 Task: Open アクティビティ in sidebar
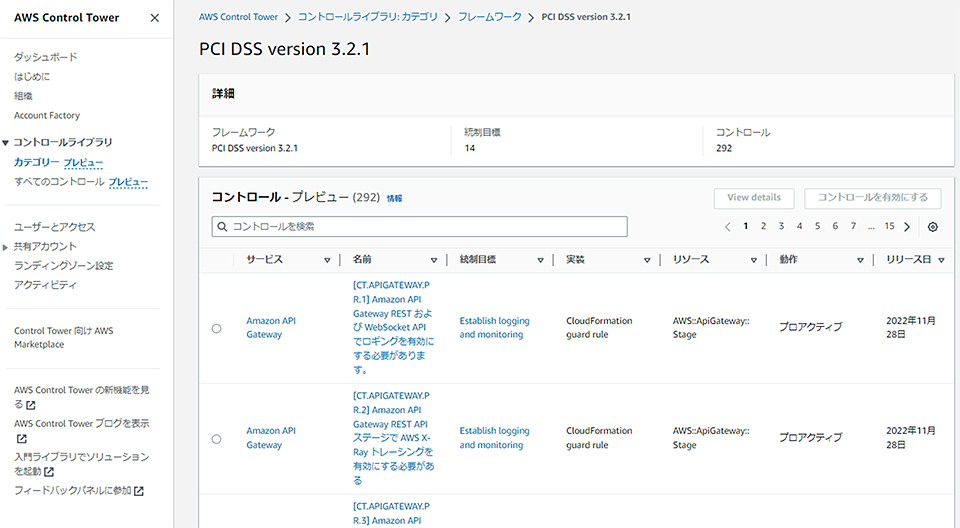pyautogui.click(x=45, y=285)
